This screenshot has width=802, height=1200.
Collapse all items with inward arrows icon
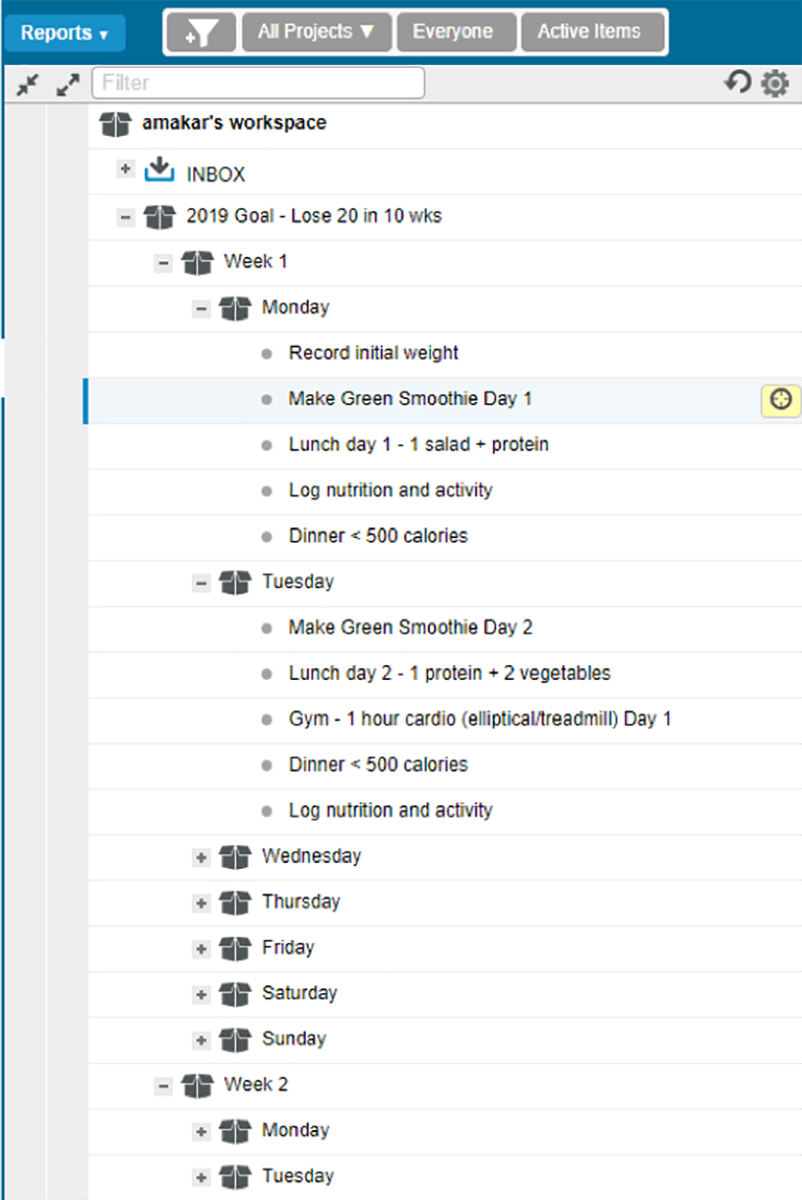point(28,86)
